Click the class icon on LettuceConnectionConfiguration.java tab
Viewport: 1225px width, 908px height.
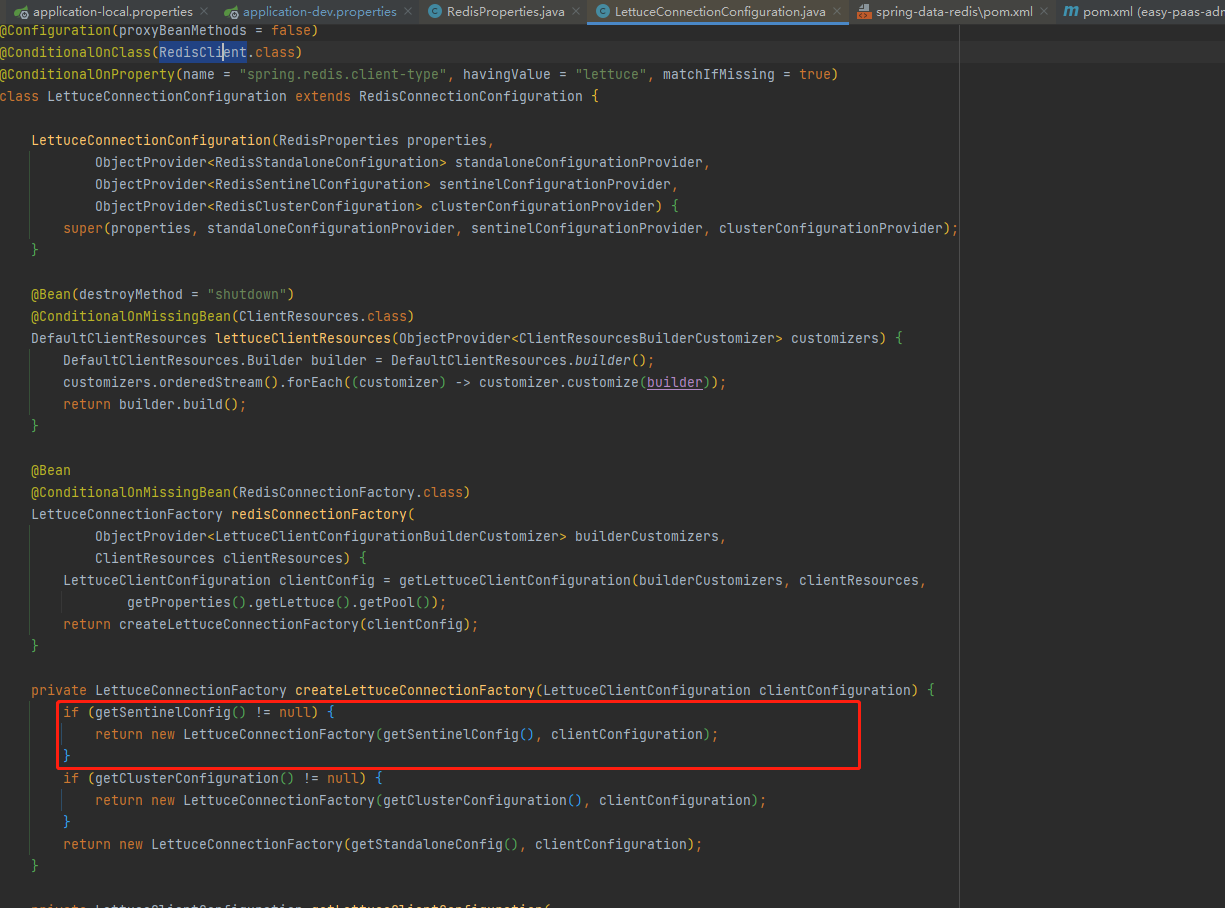tap(604, 12)
